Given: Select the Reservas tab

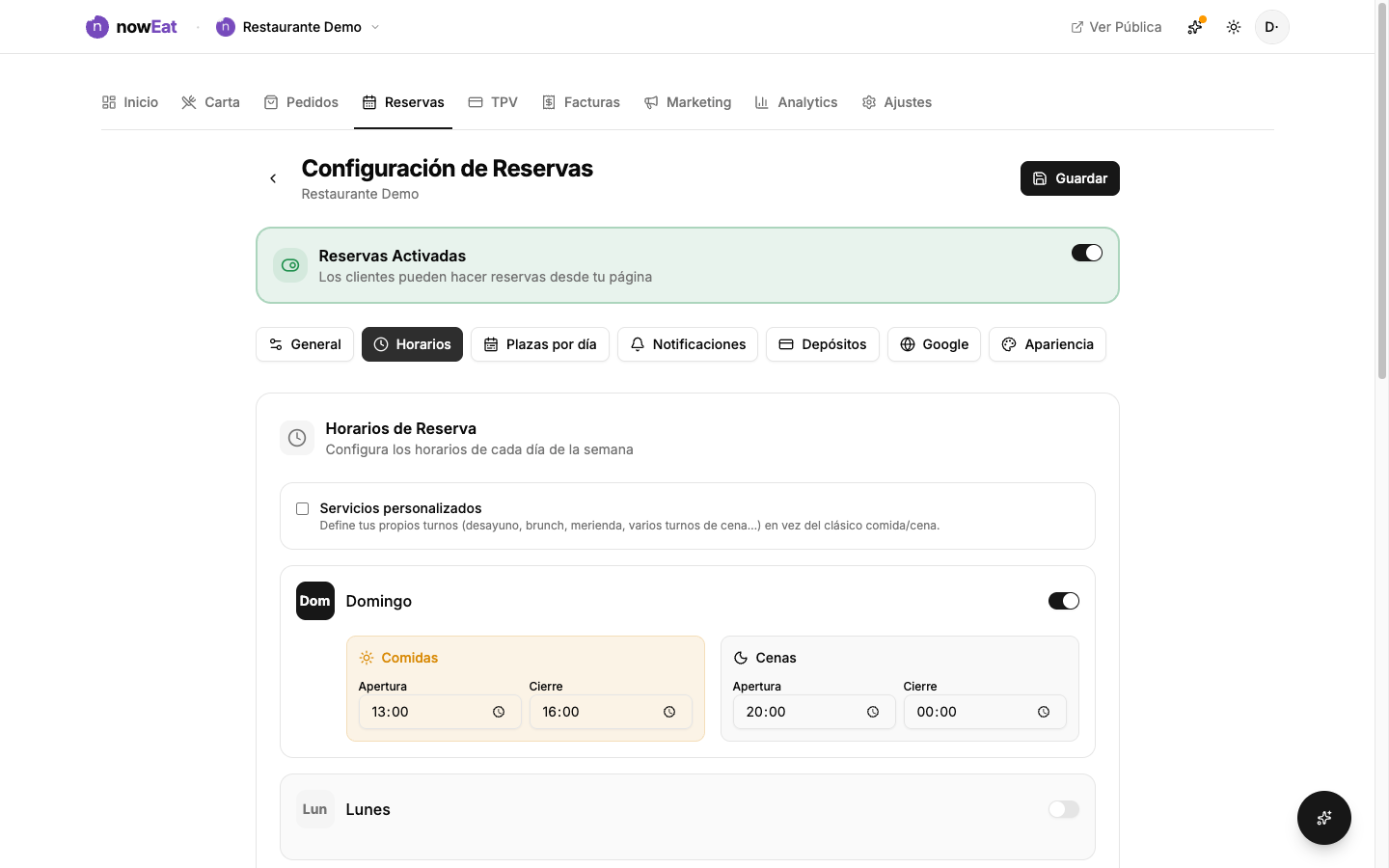Looking at the screenshot, I should click(x=403, y=102).
